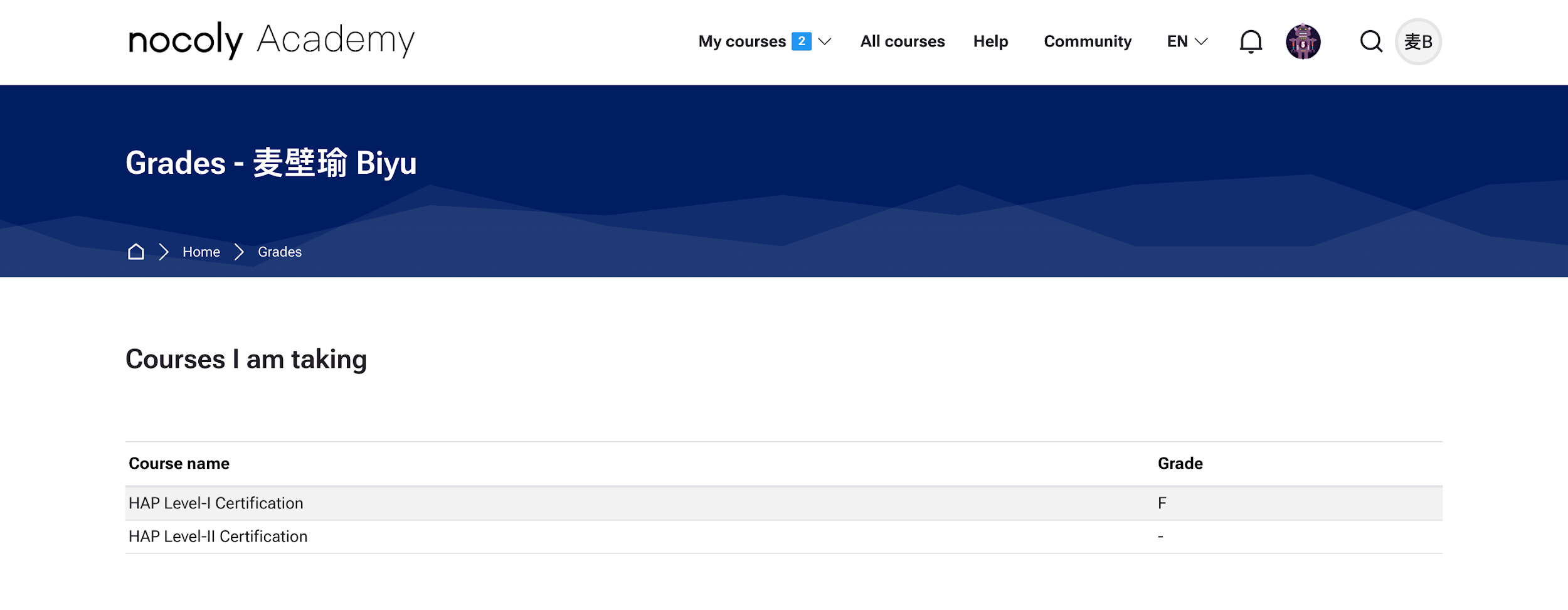Click the Grade column header
The image size is (1568, 610).
point(1180,463)
